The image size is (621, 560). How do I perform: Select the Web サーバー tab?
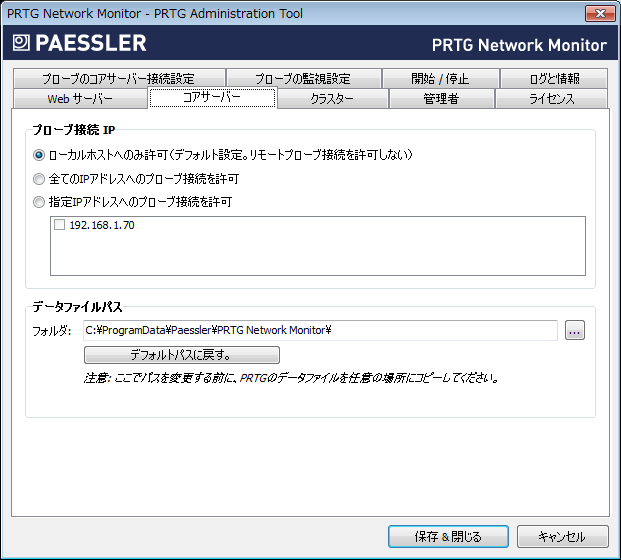pos(80,98)
